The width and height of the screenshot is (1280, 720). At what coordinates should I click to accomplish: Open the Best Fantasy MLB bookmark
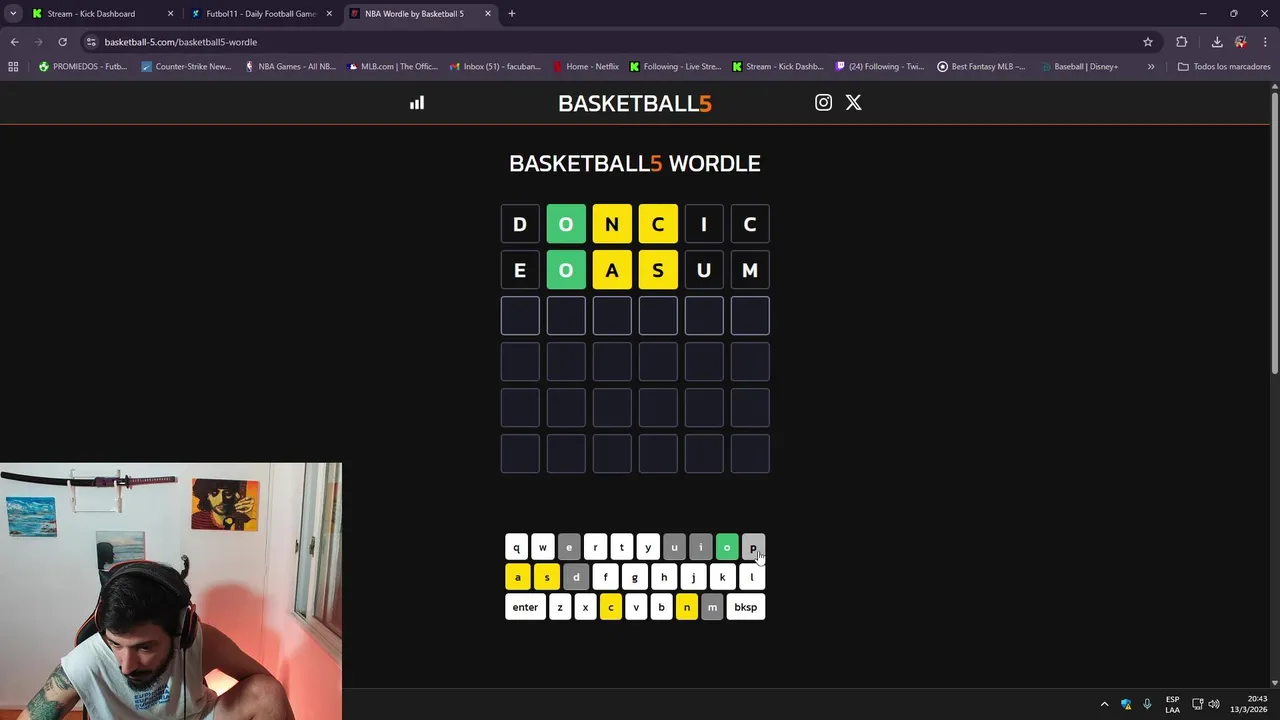(x=981, y=67)
